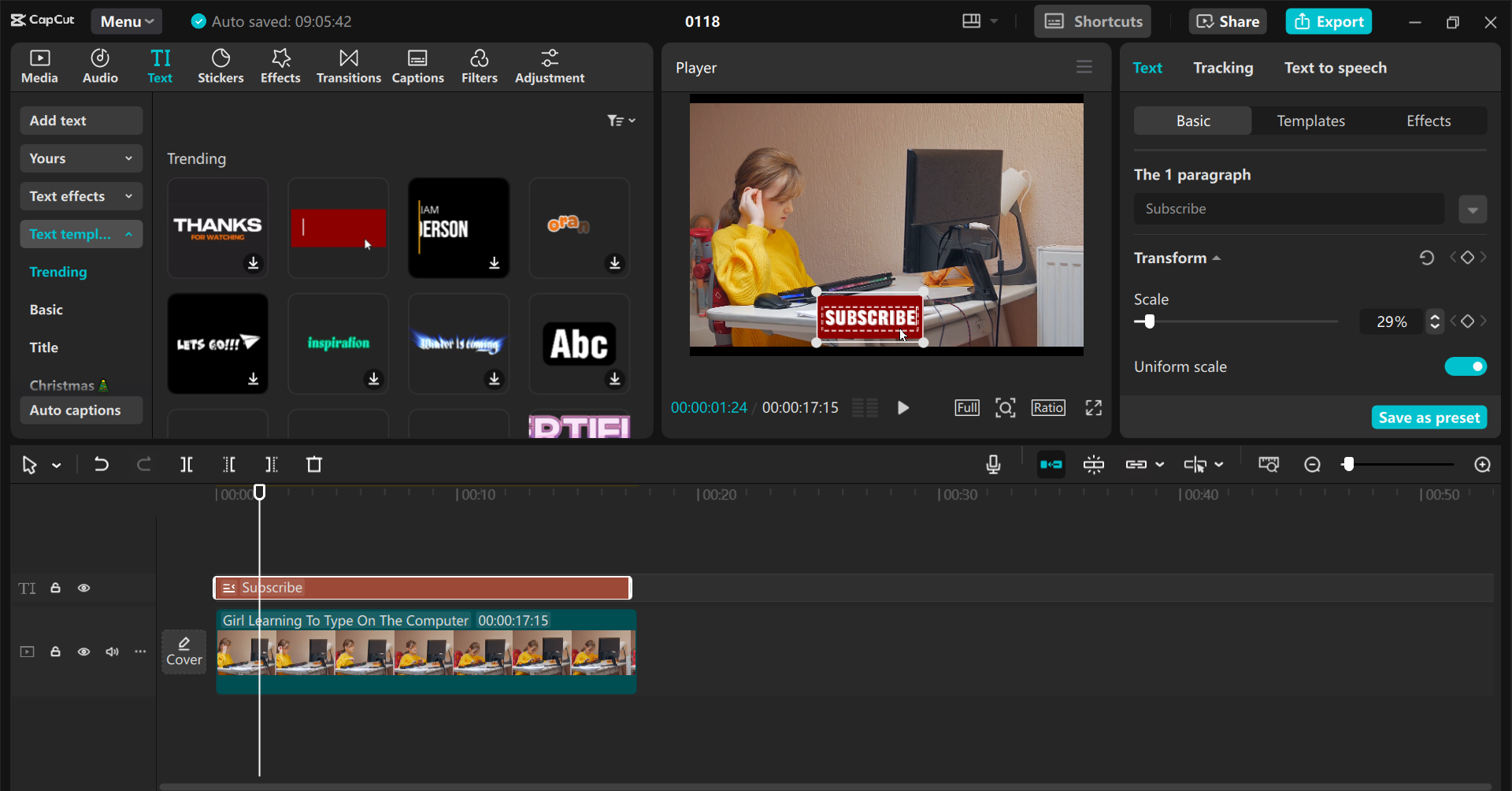Toggle auto snapping in timeline toolbar
This screenshot has height=791, width=1512.
pyautogui.click(x=1094, y=465)
